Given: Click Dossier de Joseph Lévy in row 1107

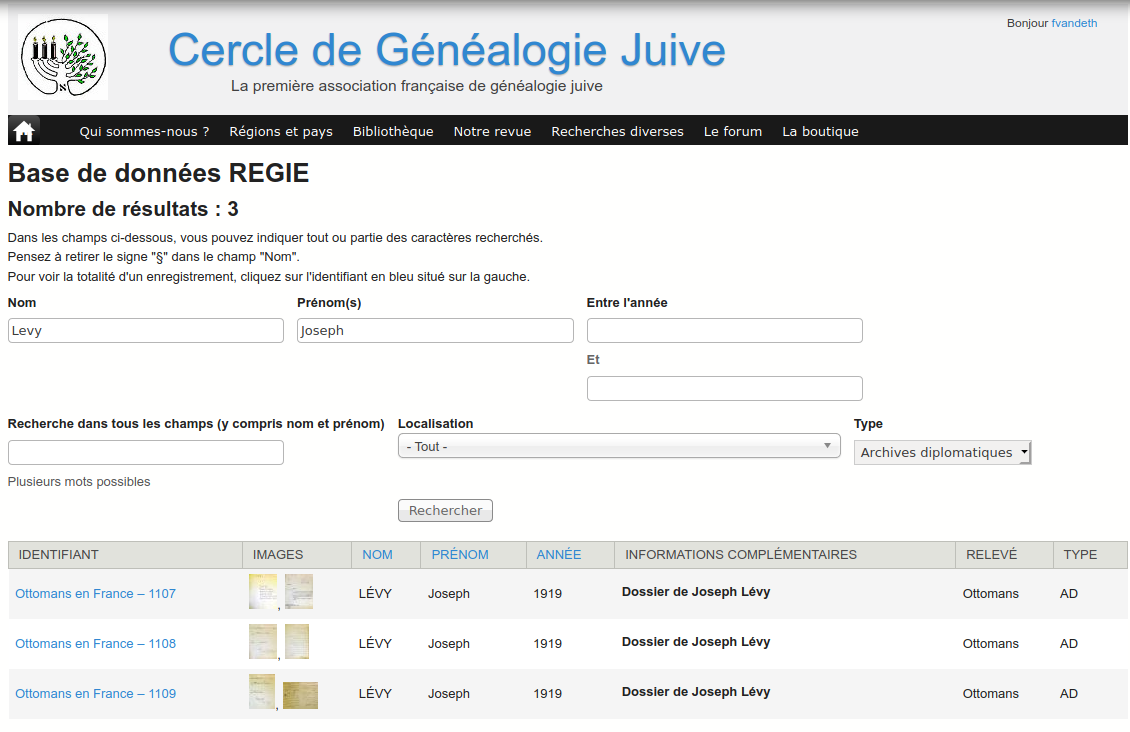Looking at the screenshot, I should click(696, 592).
